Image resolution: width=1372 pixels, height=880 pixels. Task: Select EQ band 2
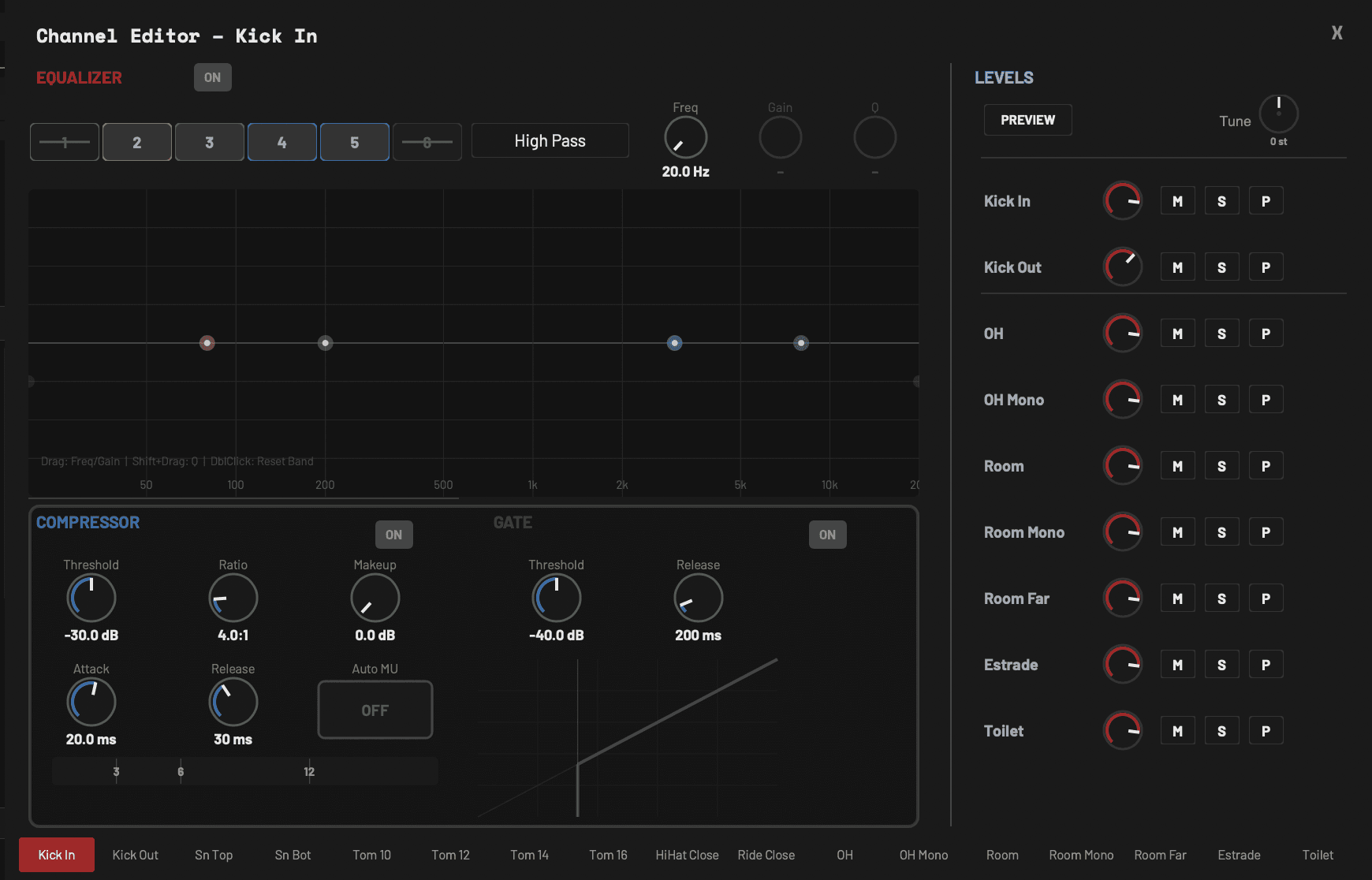[x=137, y=142]
